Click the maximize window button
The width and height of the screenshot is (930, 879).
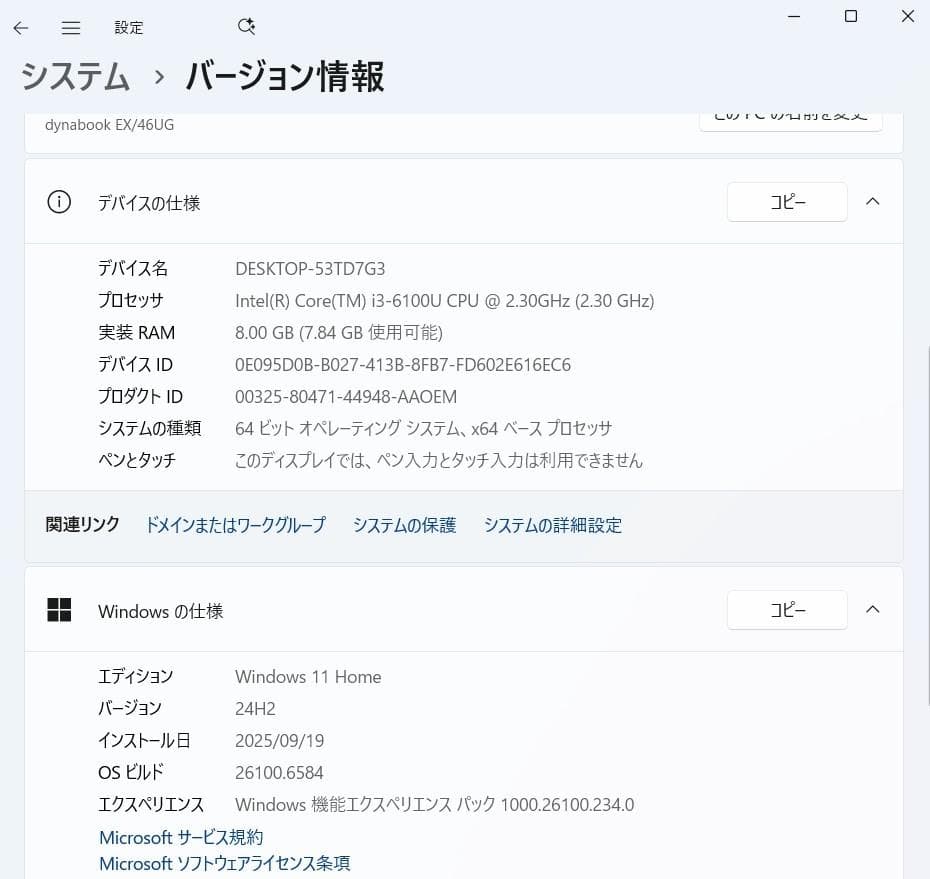pos(851,16)
